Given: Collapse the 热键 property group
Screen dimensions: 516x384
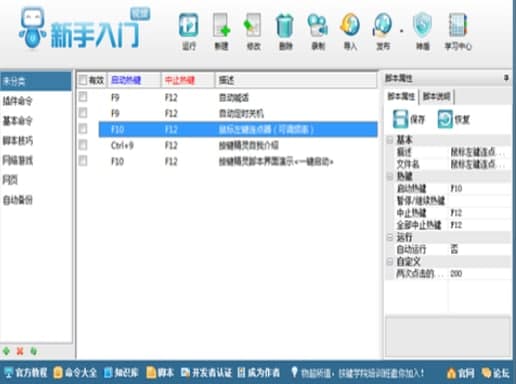Looking at the screenshot, I should [x=390, y=176].
